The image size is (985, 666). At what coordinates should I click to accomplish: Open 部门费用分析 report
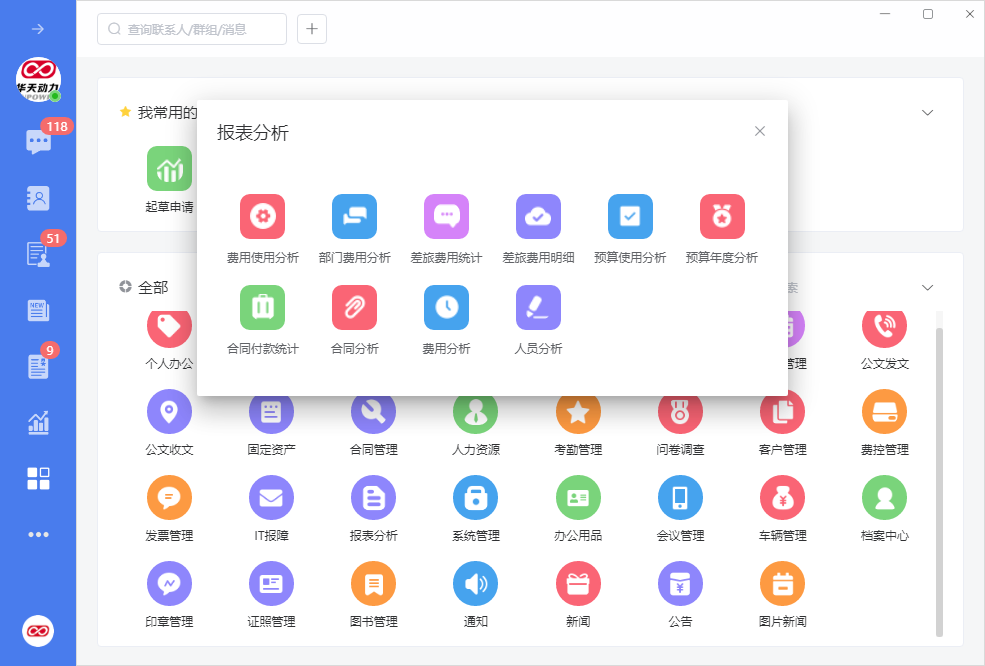354,216
